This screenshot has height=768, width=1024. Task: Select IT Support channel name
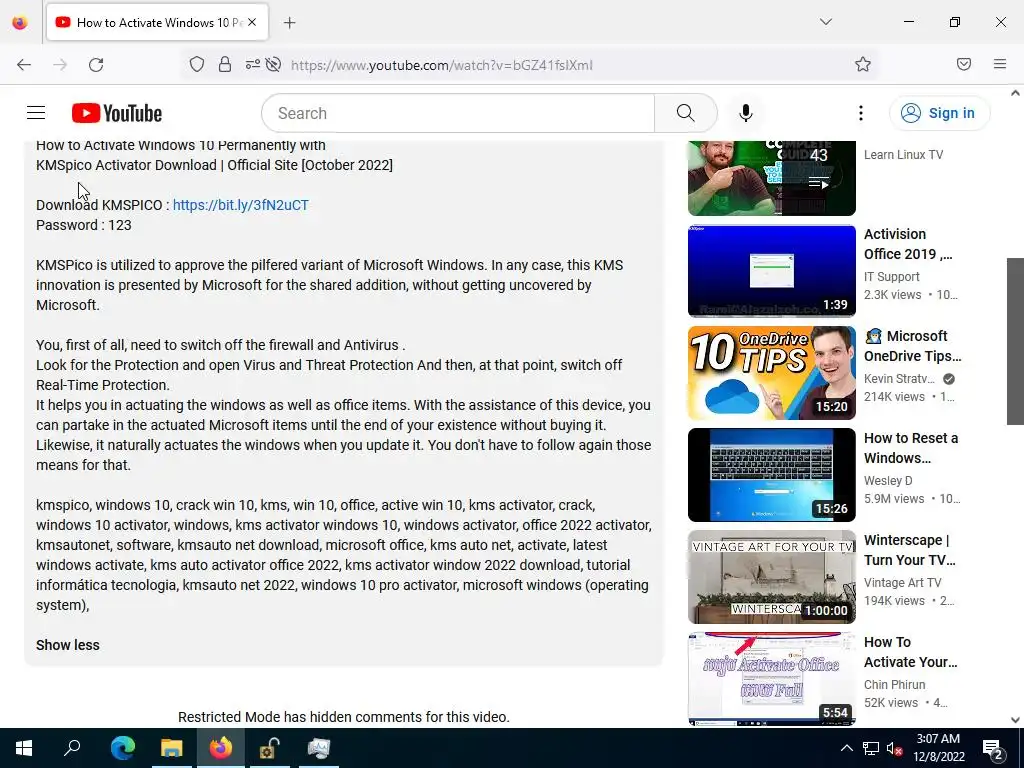[891, 277]
